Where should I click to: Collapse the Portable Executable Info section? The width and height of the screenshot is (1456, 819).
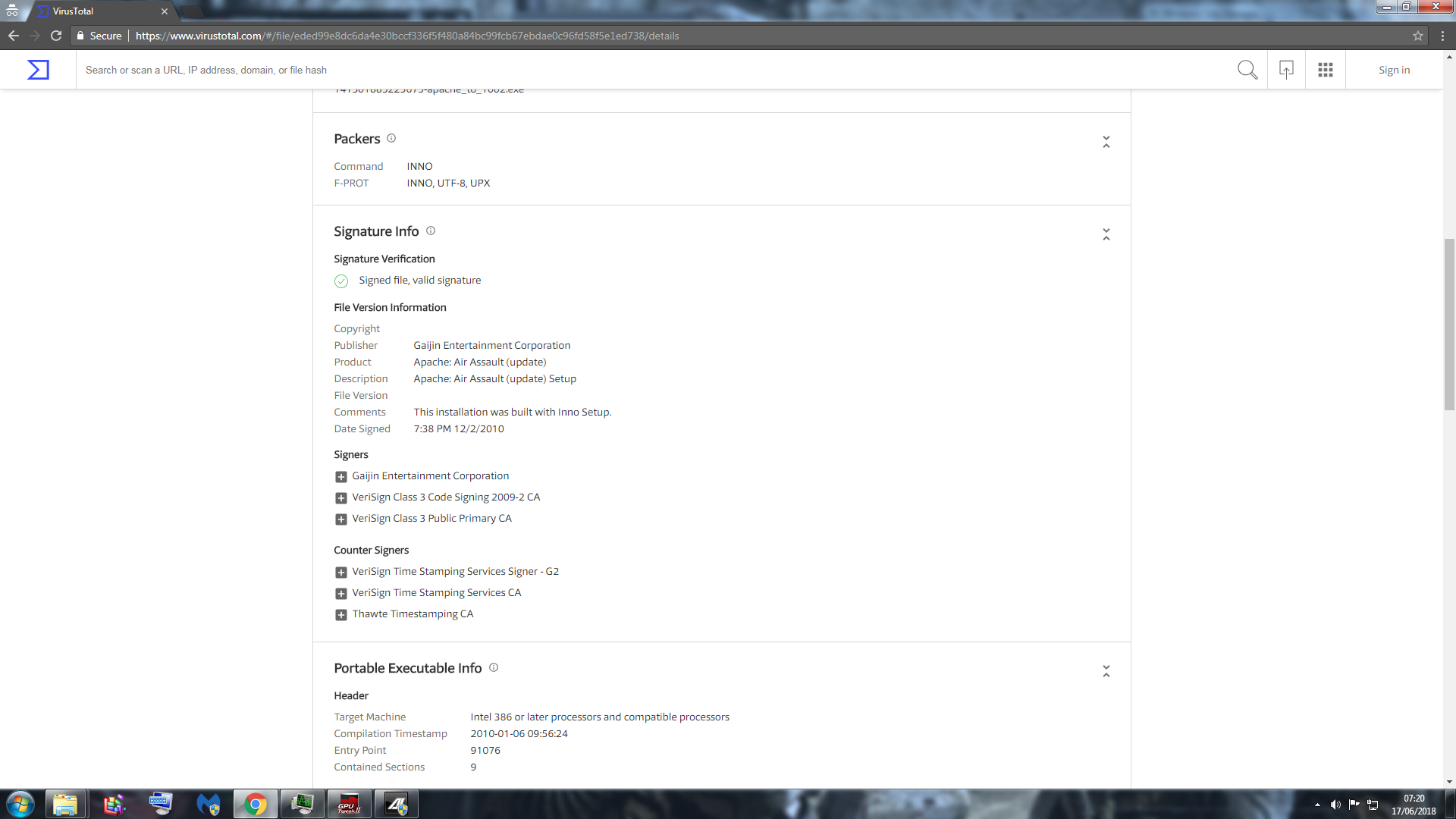(1106, 671)
